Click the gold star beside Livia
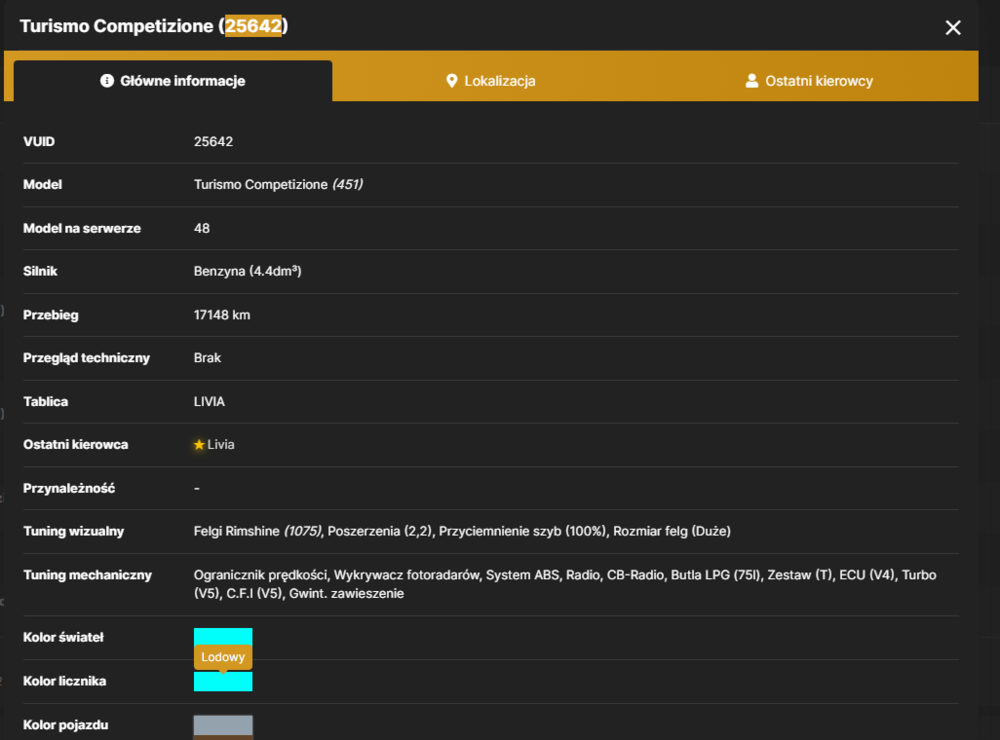This screenshot has height=740, width=1000. coord(199,445)
